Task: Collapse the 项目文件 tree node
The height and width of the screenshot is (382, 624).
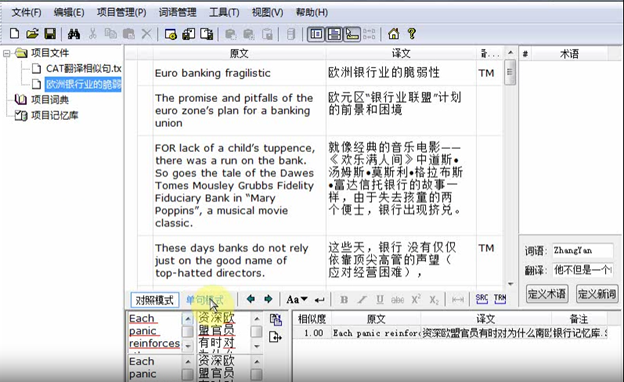Action: (x=6, y=53)
